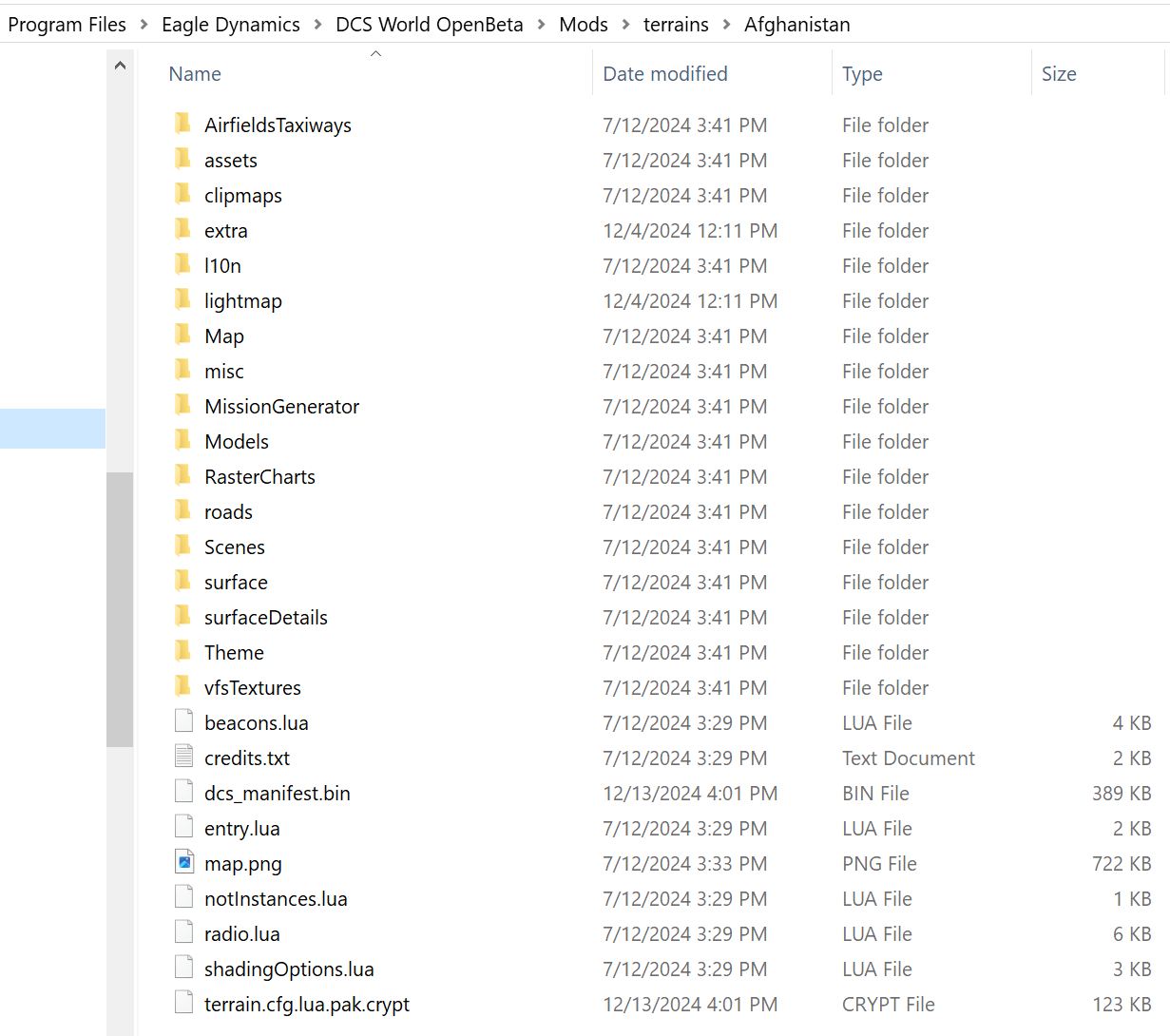The width and height of the screenshot is (1170, 1036).
Task: Click the shadingOptions.lua file icon
Action: coord(184,968)
